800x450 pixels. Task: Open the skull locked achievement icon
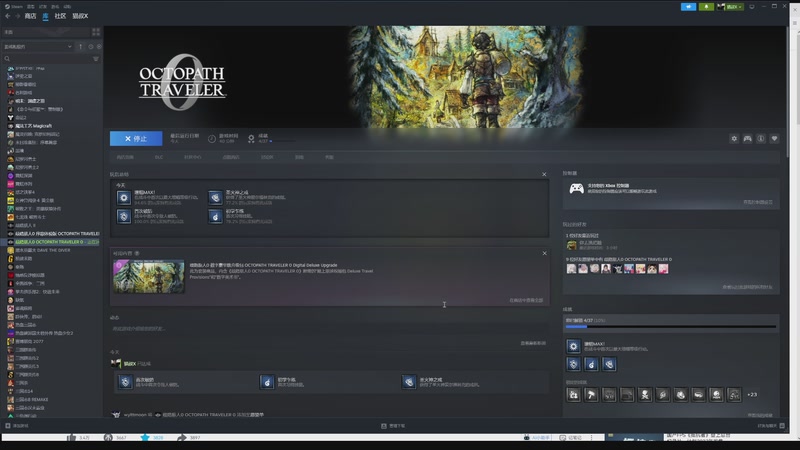click(645, 394)
